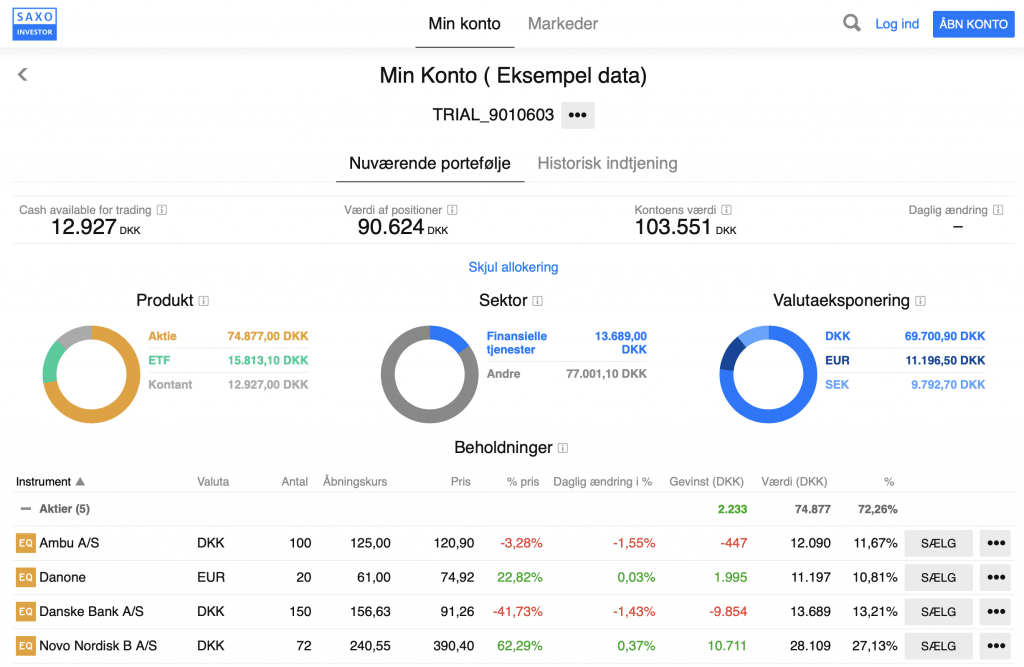1024x667 pixels.
Task: Open Ambu A/S instrument name
Action: coord(69,543)
